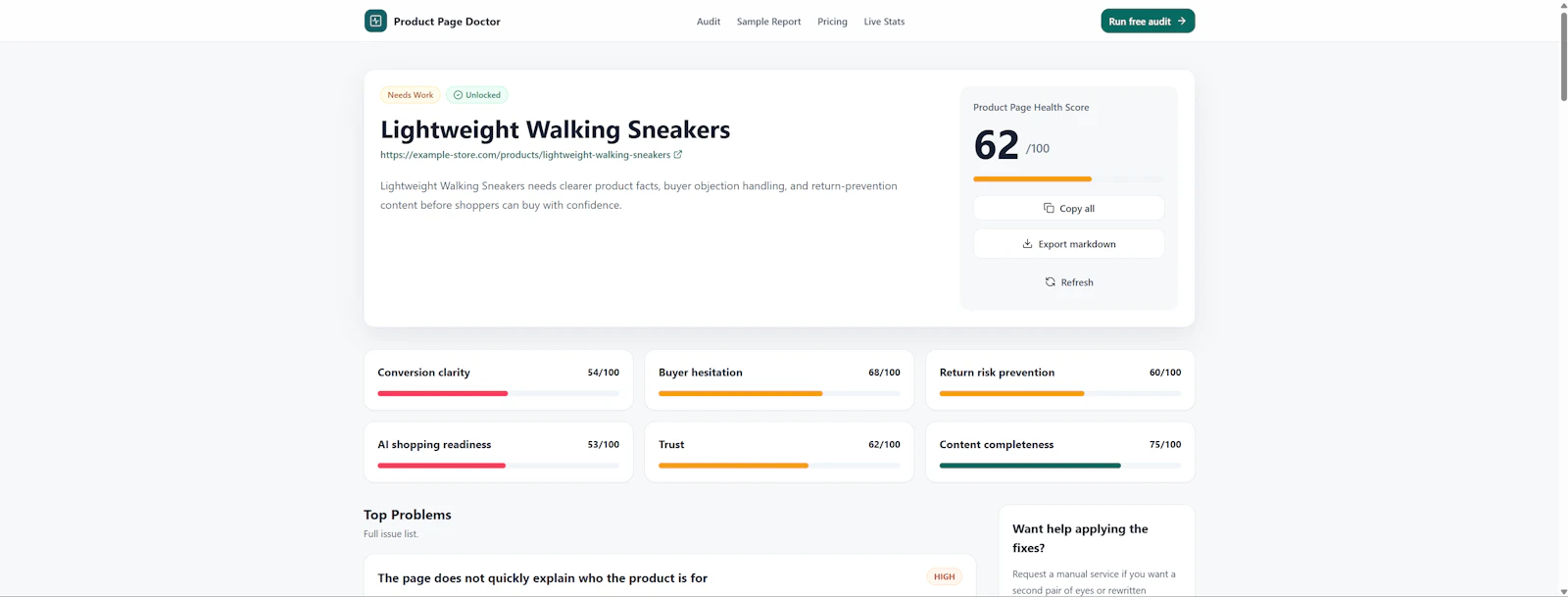The height and width of the screenshot is (597, 1568).
Task: Click the Run free audit button
Action: [x=1148, y=21]
